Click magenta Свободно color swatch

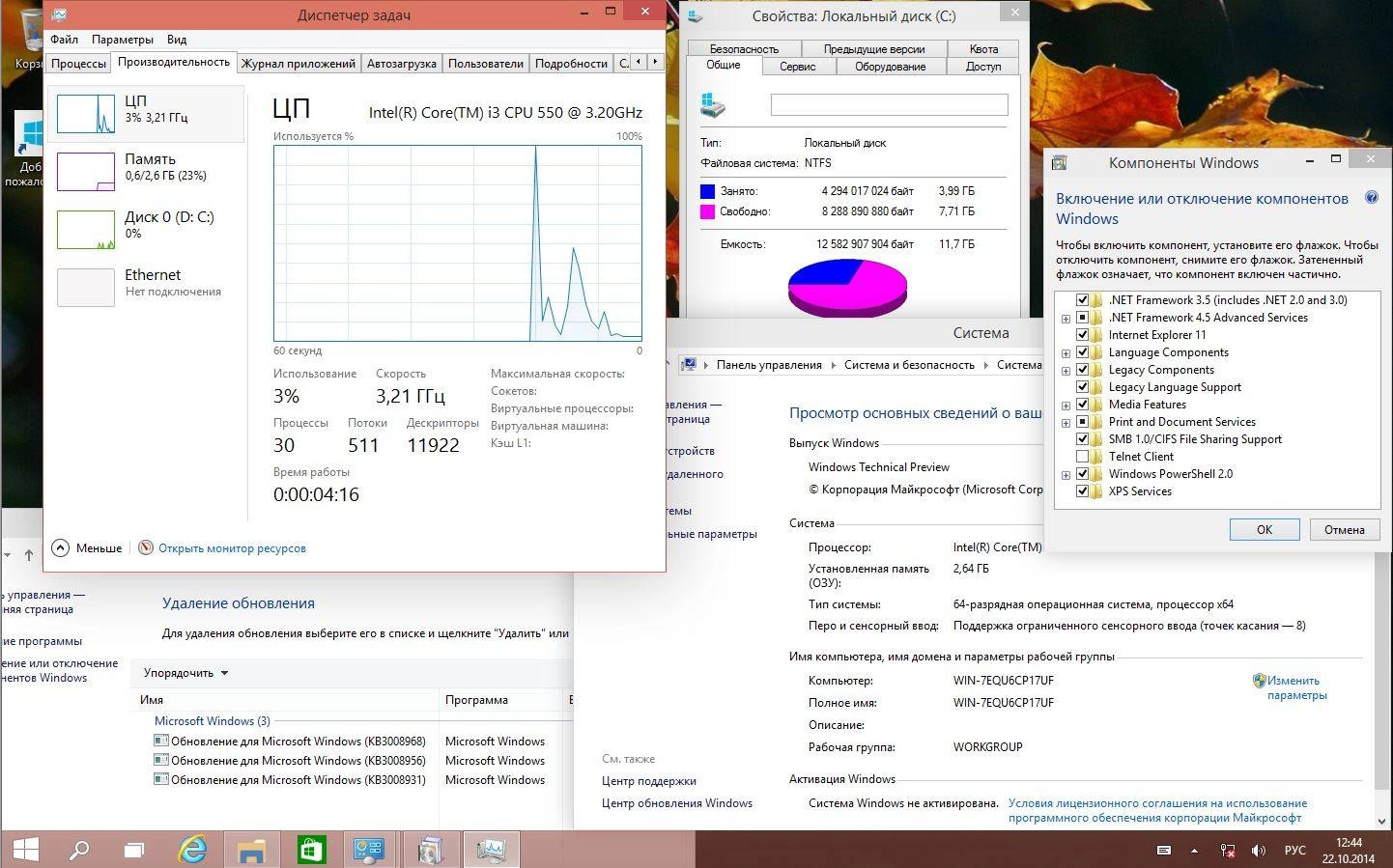(x=708, y=211)
